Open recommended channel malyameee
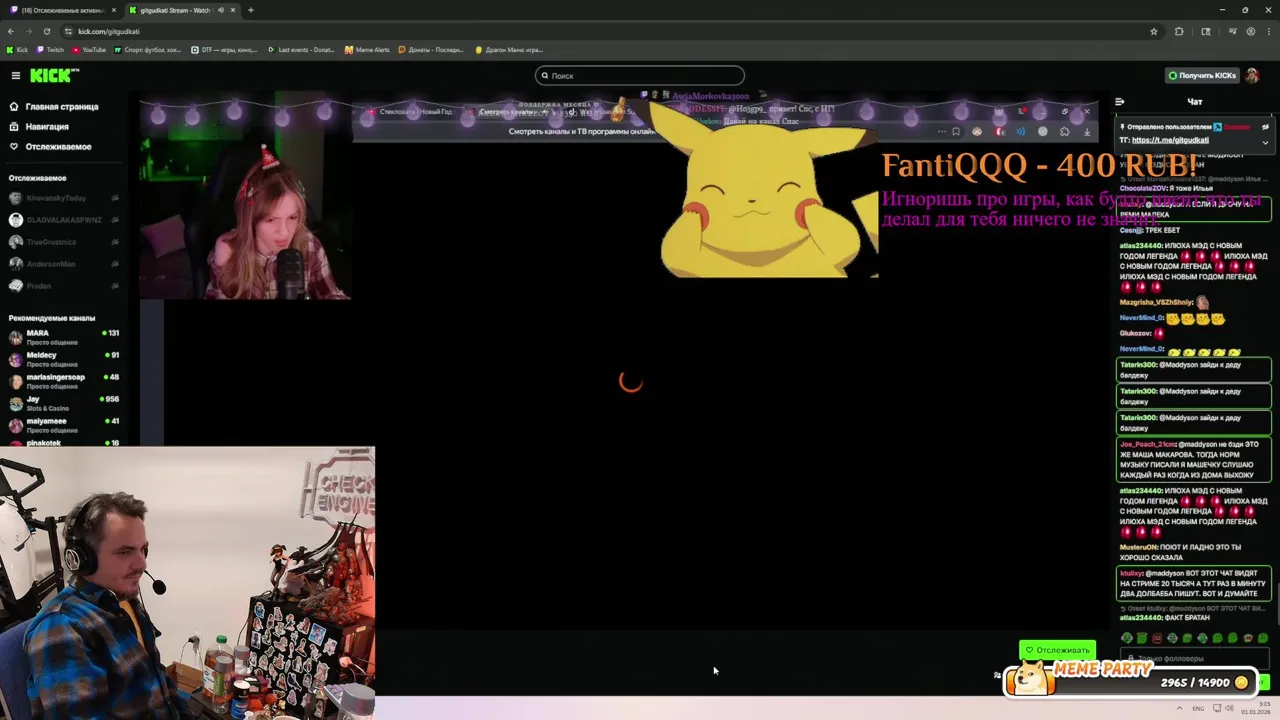Image resolution: width=1280 pixels, height=720 pixels. [64, 425]
